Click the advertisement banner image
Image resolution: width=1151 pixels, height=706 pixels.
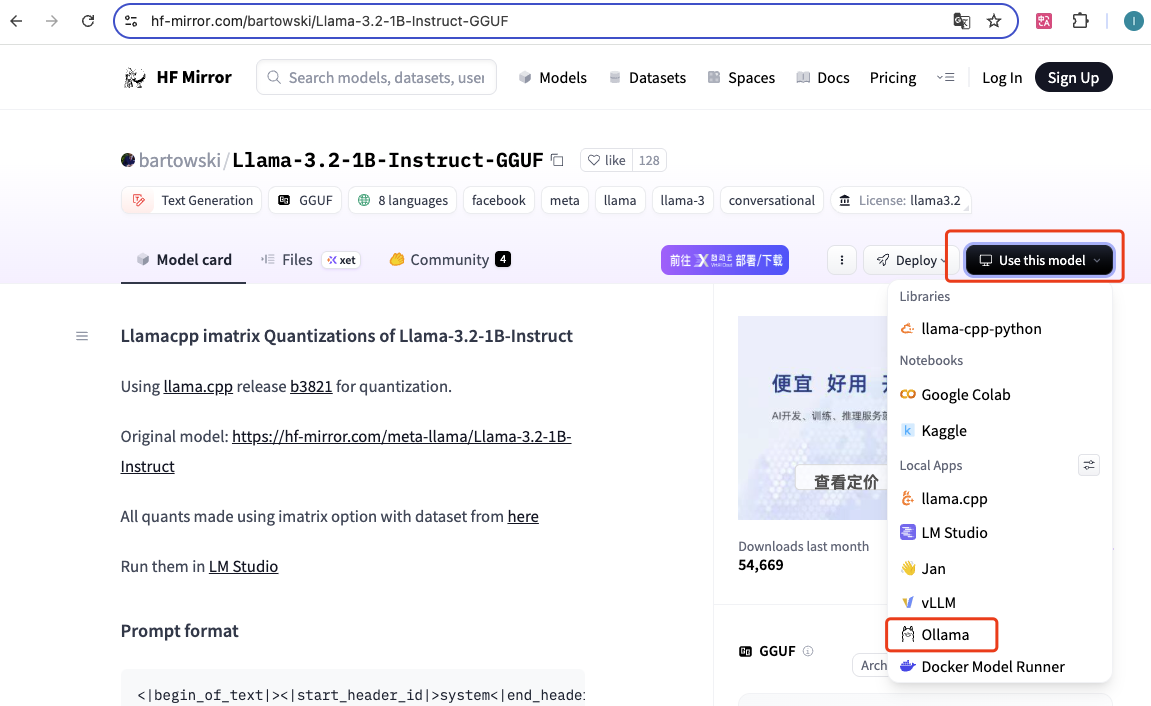pyautogui.click(x=813, y=418)
